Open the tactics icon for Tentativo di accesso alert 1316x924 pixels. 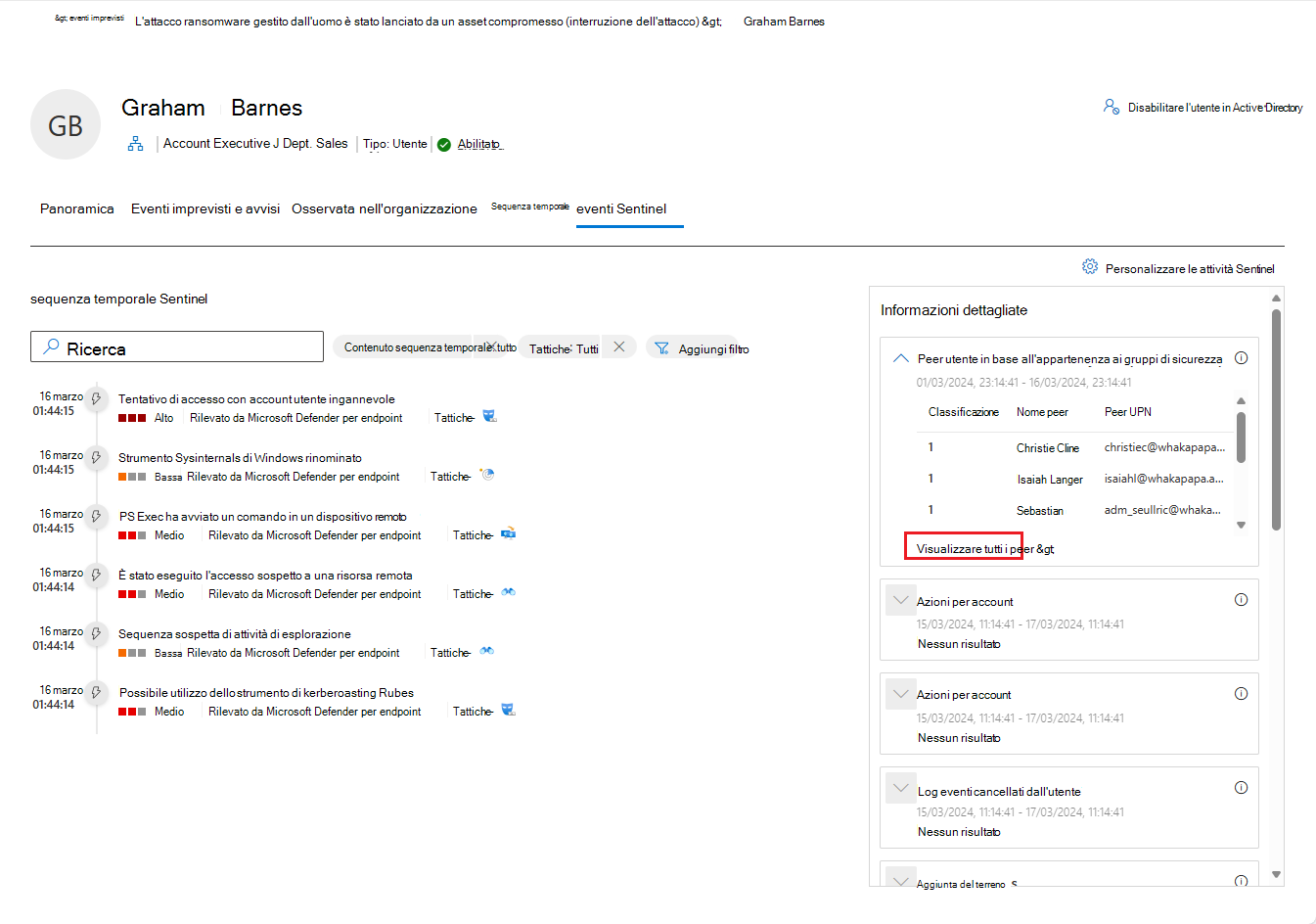point(489,415)
